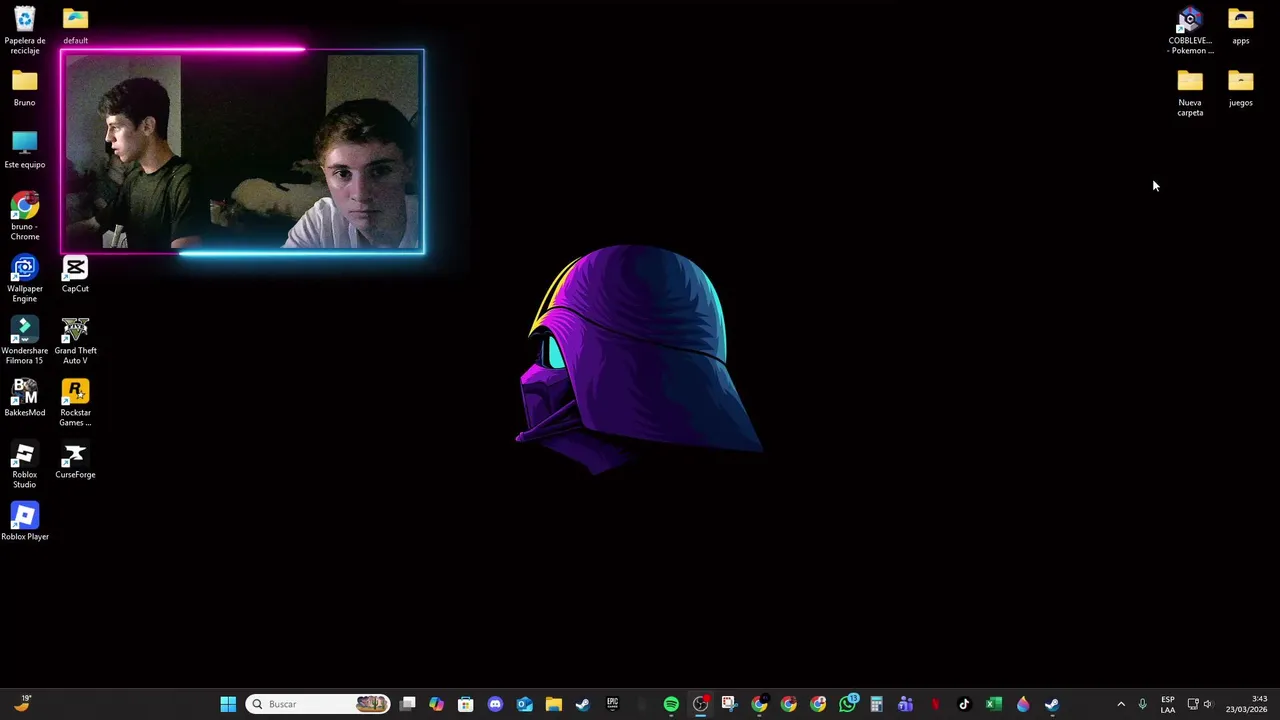Open File Explorer from the taskbar

(554, 704)
